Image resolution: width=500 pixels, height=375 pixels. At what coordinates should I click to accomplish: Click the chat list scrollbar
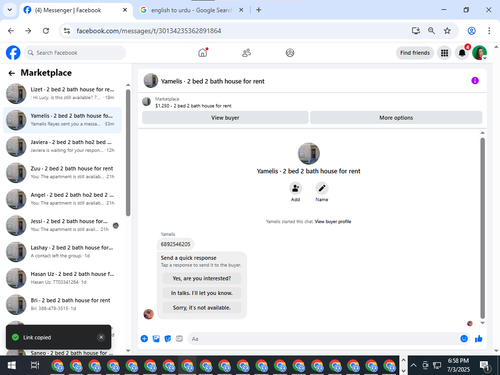click(x=128, y=153)
